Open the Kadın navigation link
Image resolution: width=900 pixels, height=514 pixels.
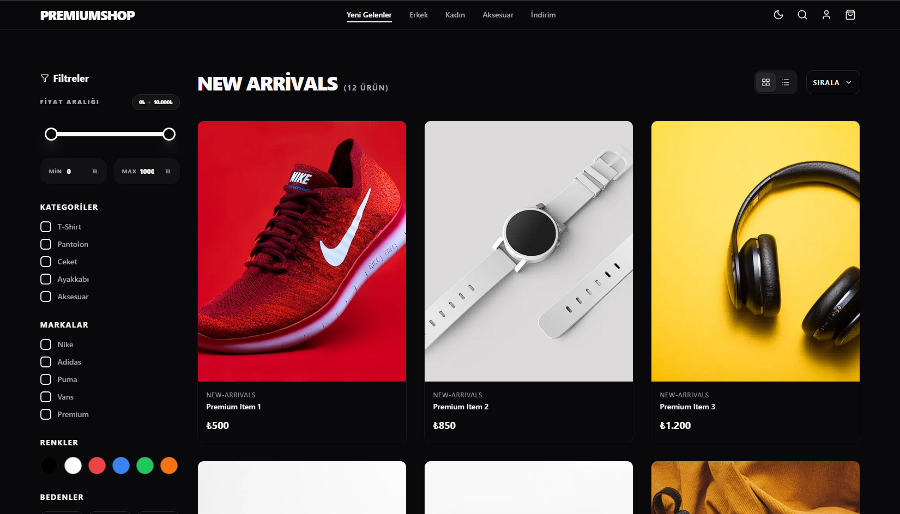pyautogui.click(x=455, y=15)
